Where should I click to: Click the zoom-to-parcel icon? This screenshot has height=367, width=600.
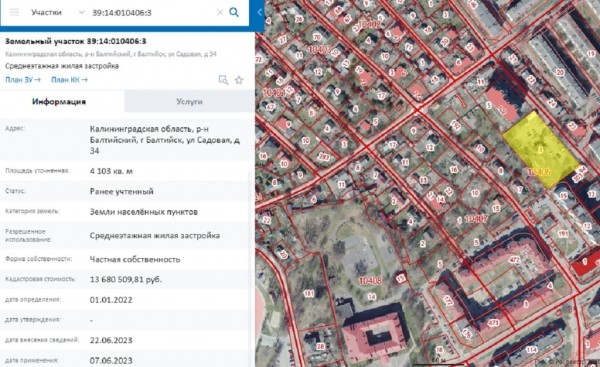(223, 80)
